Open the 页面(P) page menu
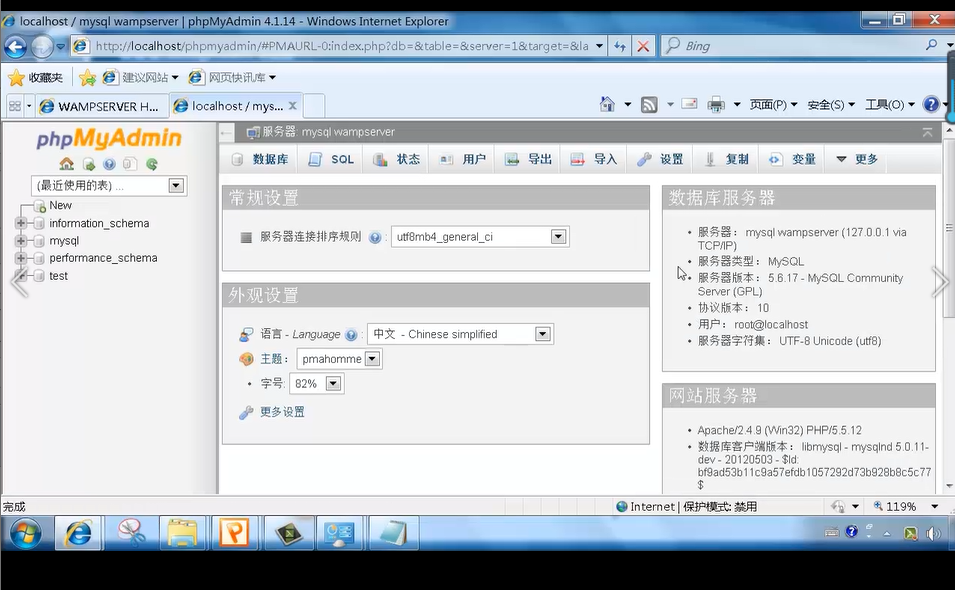 [x=773, y=105]
